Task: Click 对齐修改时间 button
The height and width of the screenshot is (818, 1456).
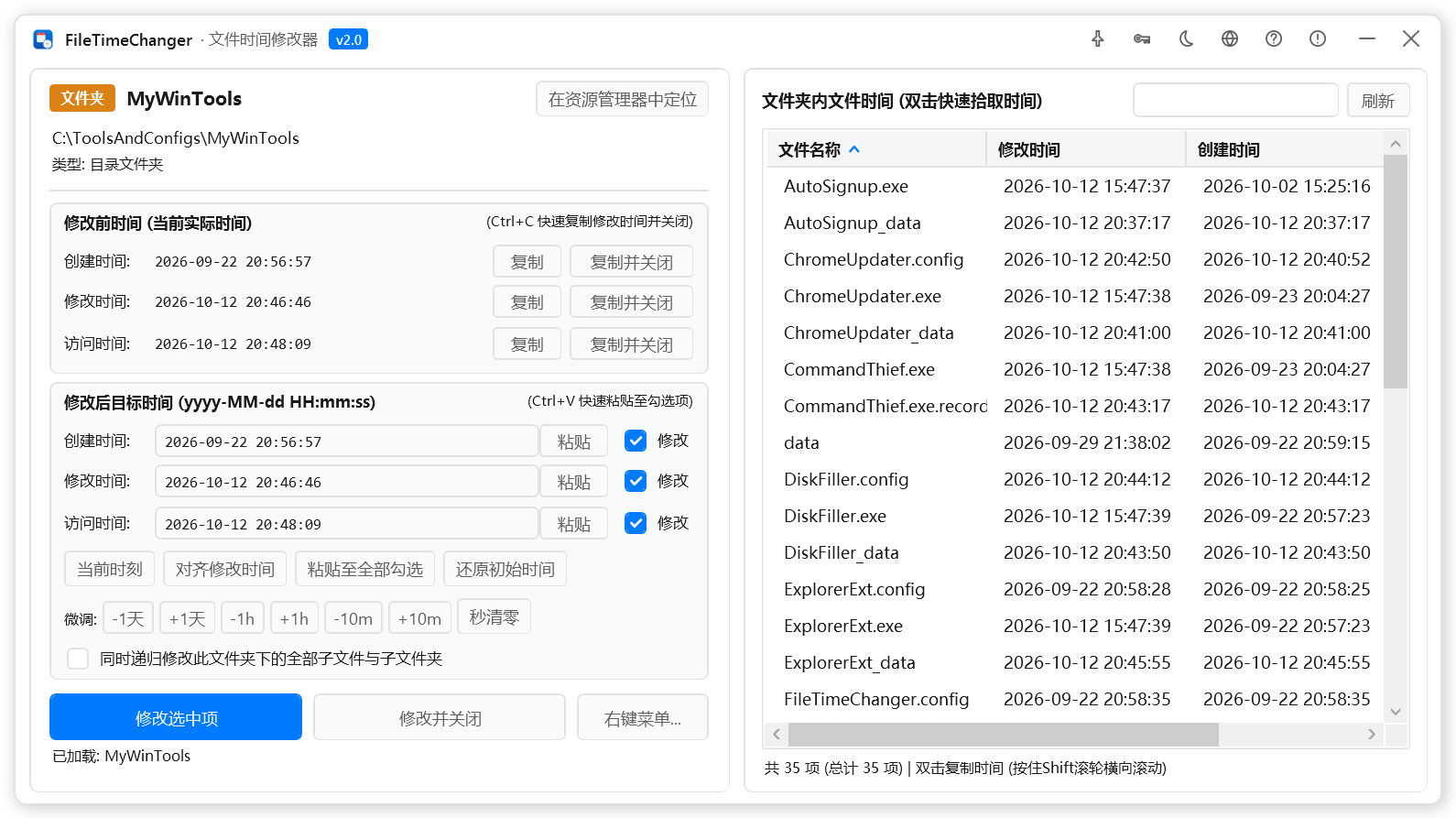Action: click(x=225, y=569)
